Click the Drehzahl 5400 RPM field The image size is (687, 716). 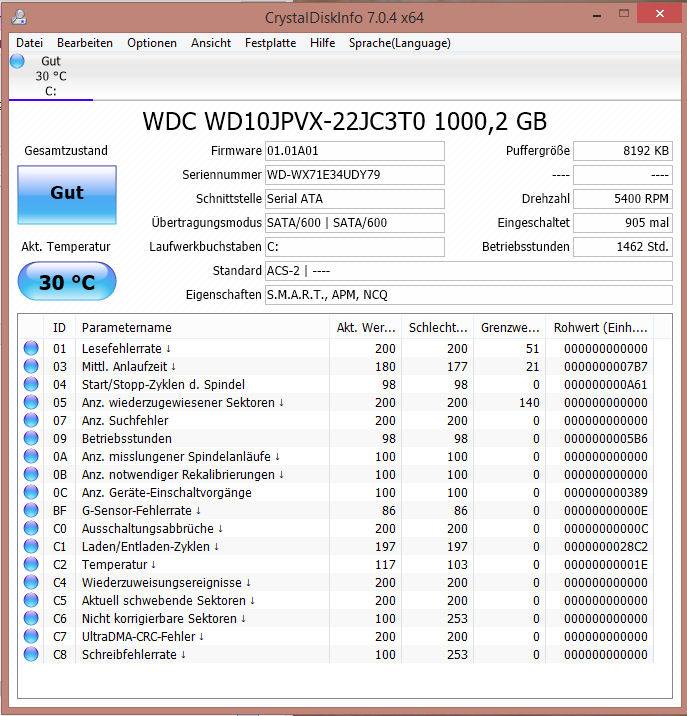click(x=623, y=199)
